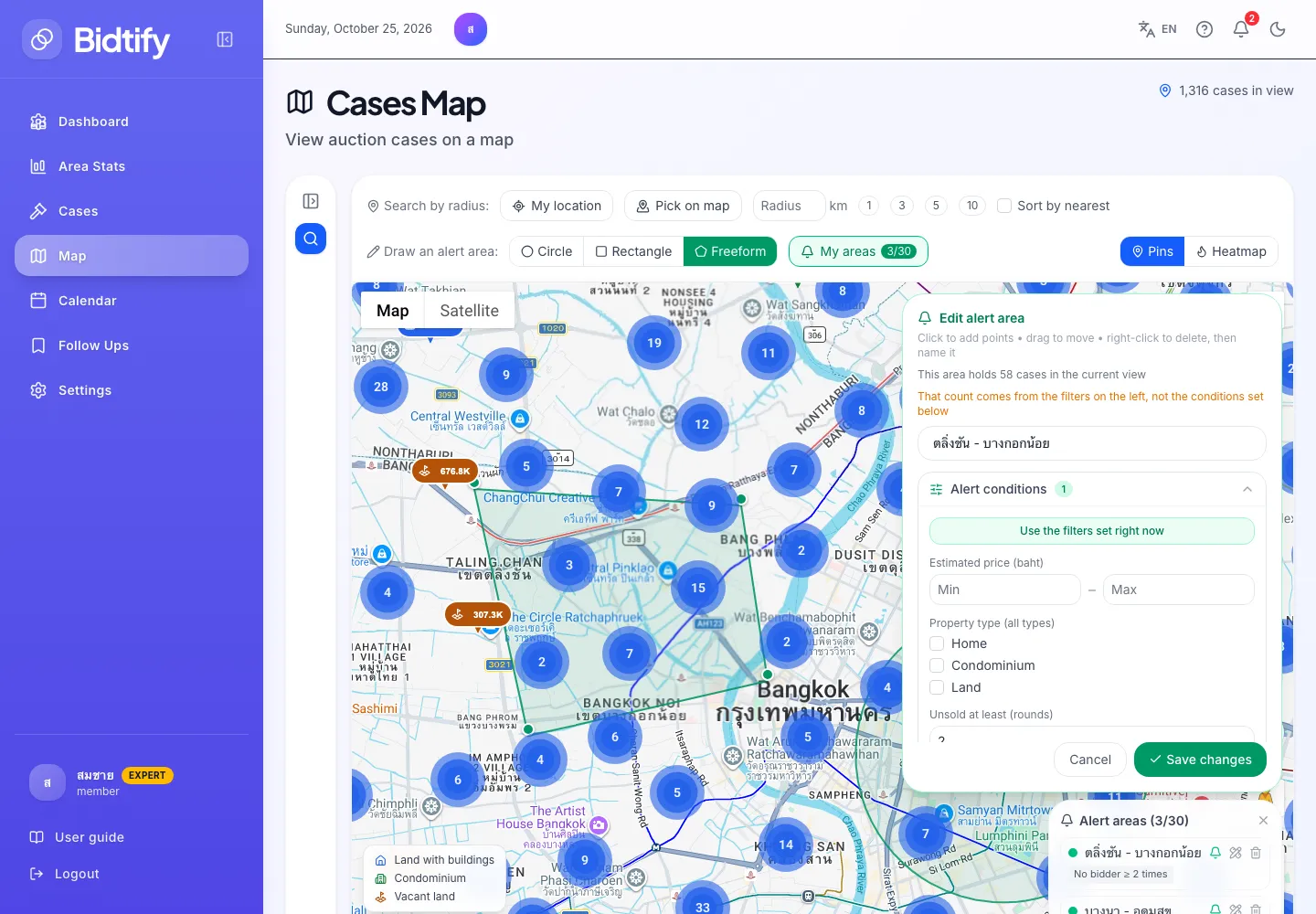
Task: Enable the Sort by nearest checkbox
Action: coord(1004,206)
